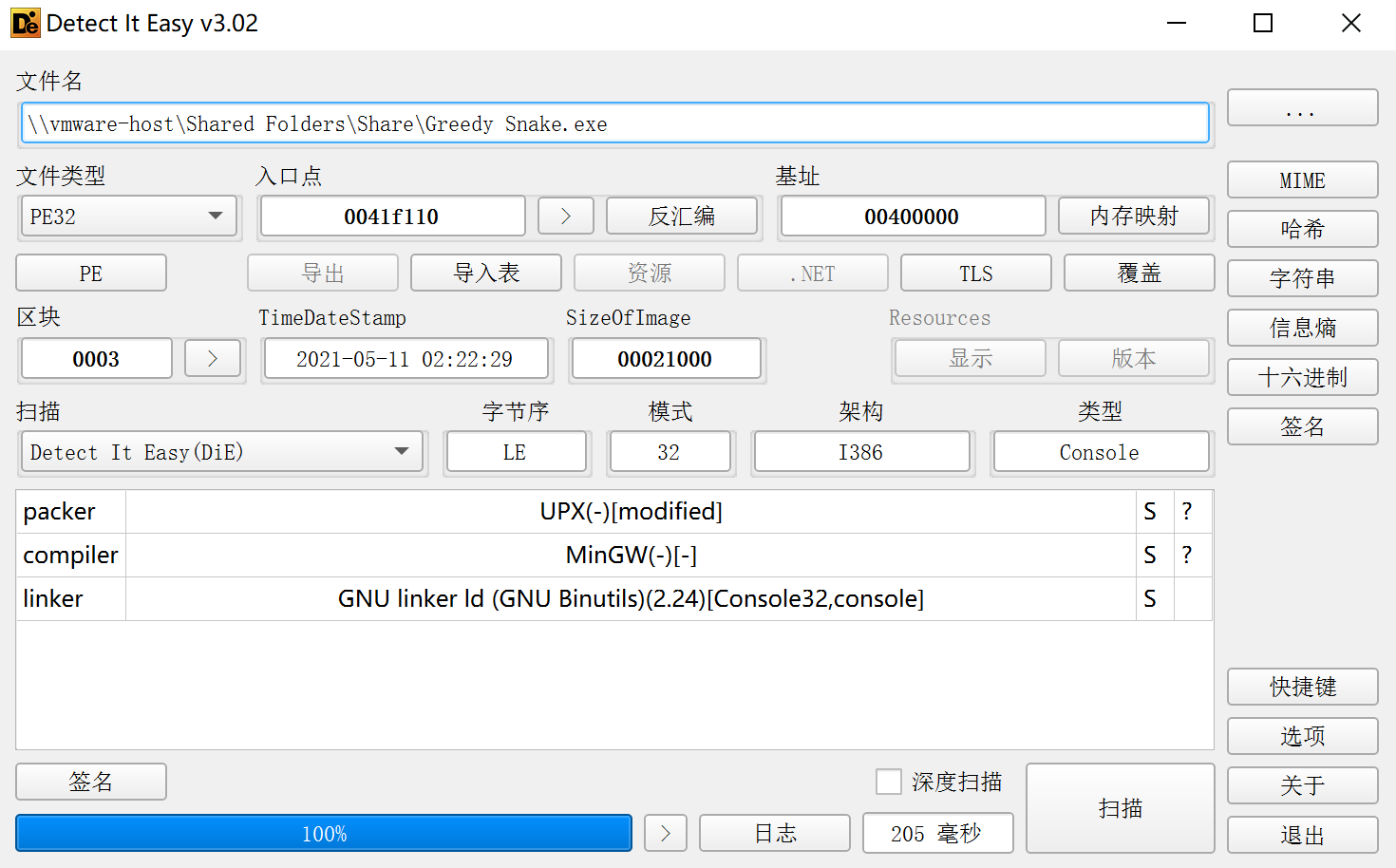Open the 快捷键 shortcuts button
This screenshot has height=868, width=1396.
coord(1302,687)
